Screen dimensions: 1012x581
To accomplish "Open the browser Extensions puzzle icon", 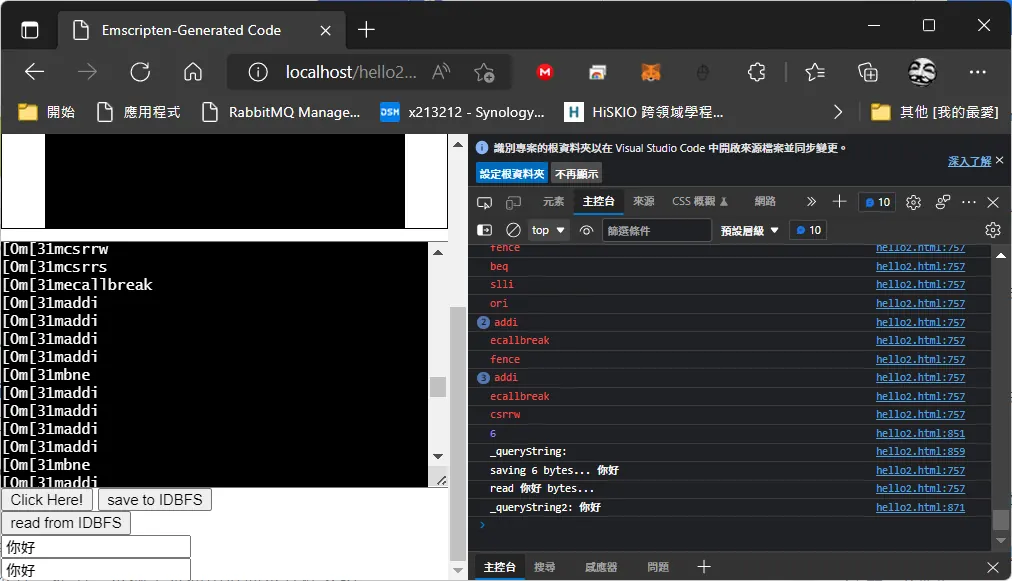I will coord(756,72).
